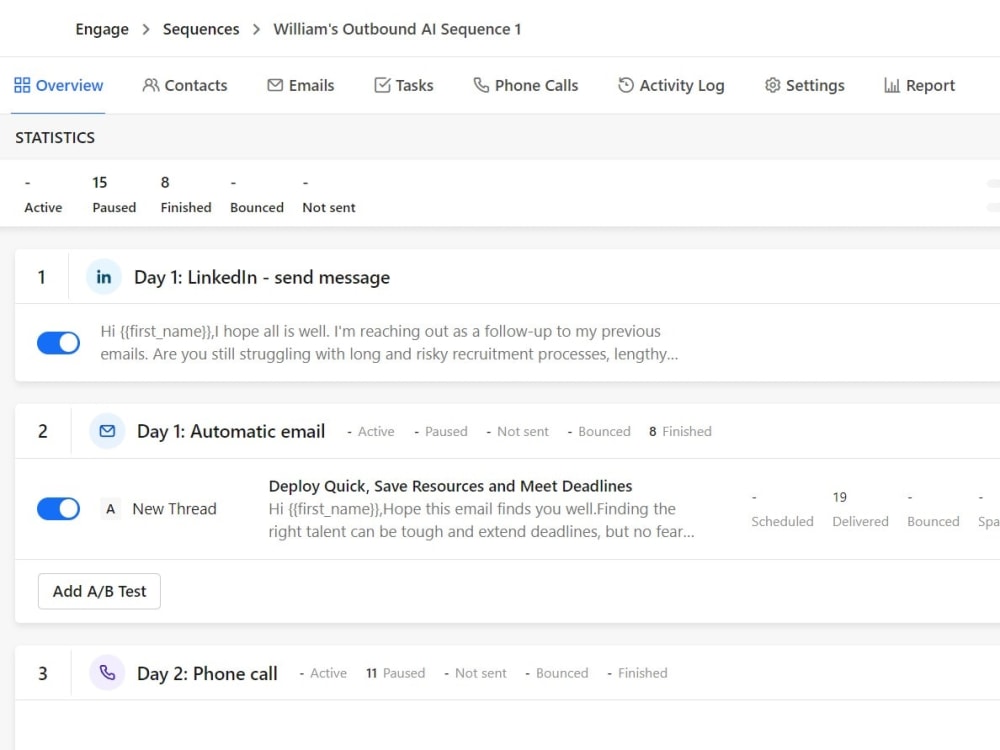View the Activity Log tab
1000x750 pixels.
[671, 85]
